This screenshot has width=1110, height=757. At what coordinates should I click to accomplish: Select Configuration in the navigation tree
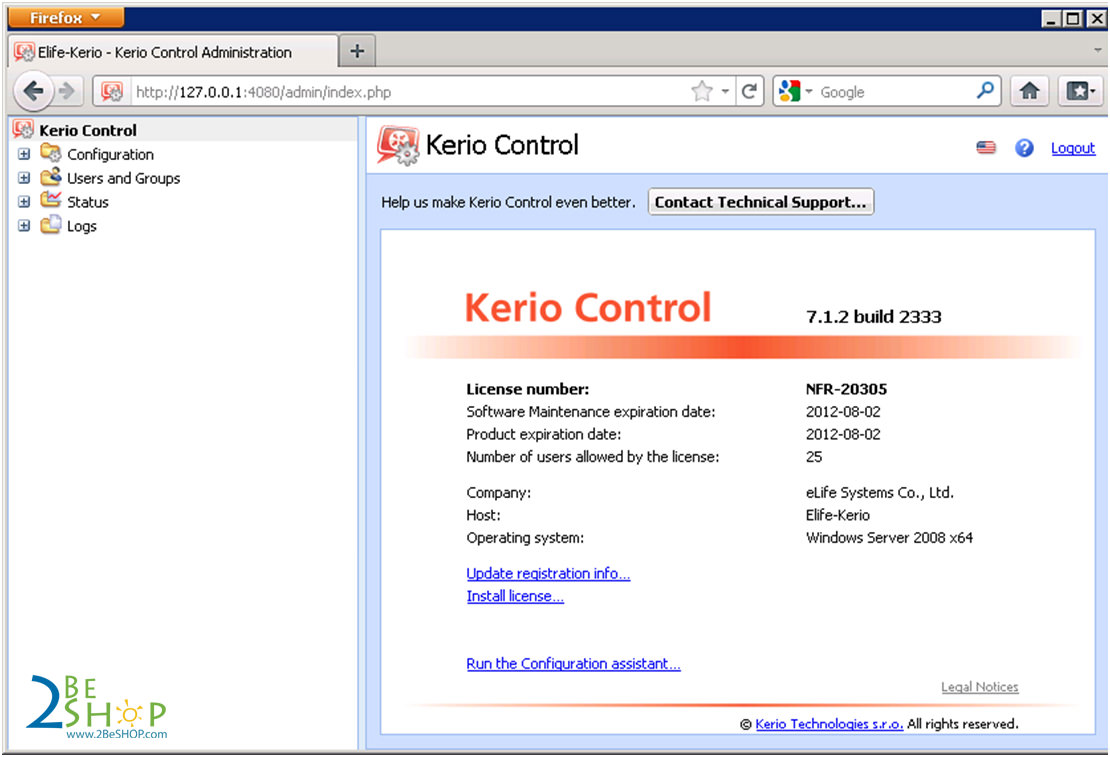[110, 154]
